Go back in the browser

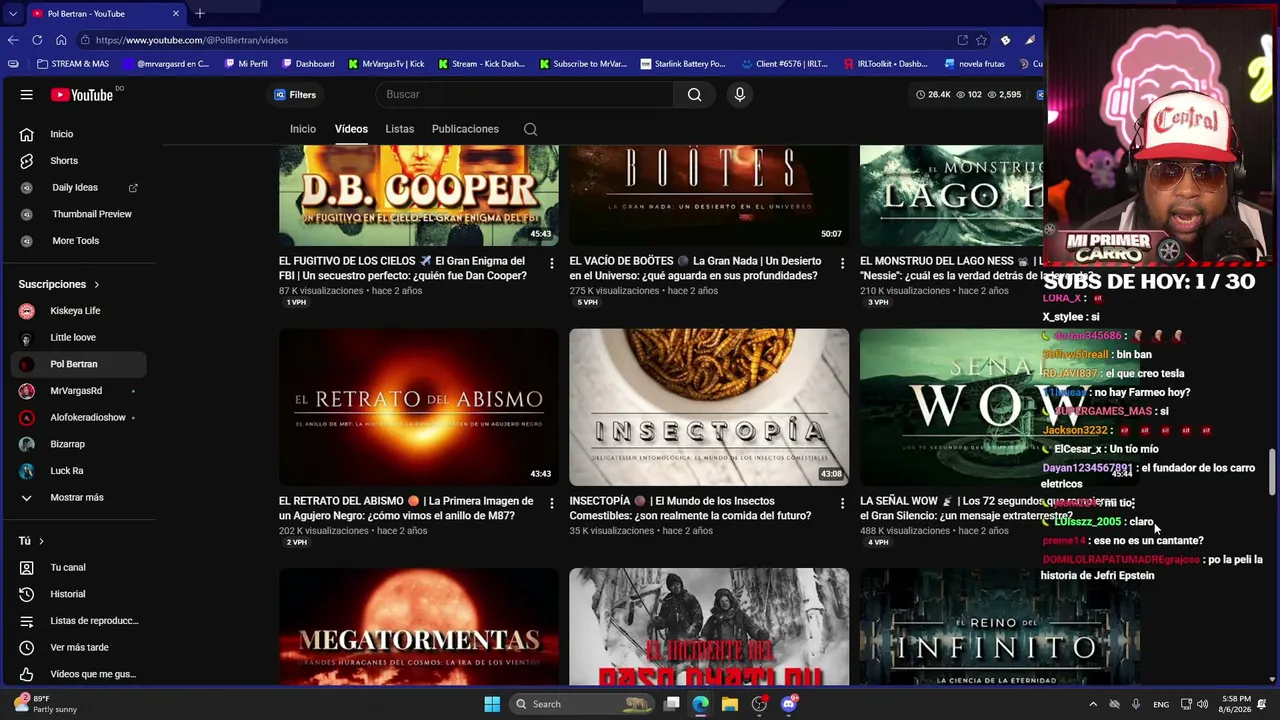(13, 40)
